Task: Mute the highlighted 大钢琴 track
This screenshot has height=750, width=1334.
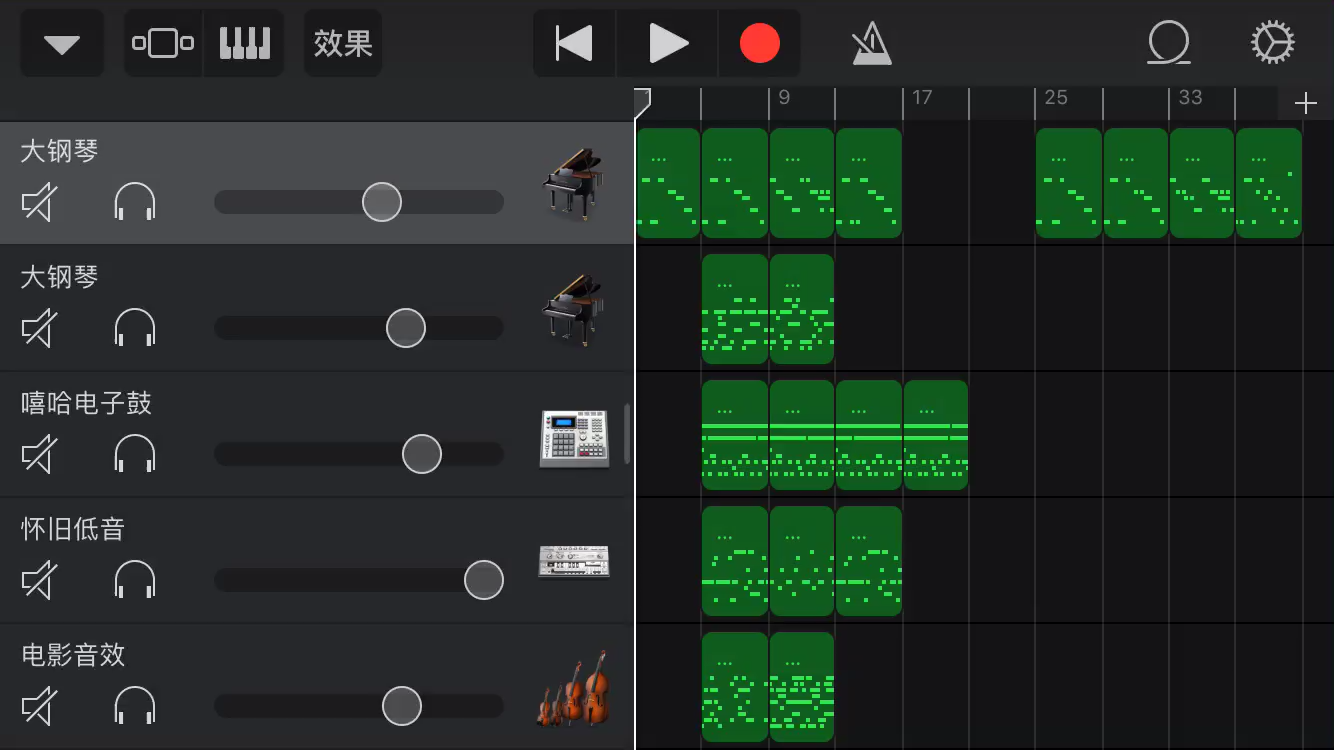Action: click(38, 202)
